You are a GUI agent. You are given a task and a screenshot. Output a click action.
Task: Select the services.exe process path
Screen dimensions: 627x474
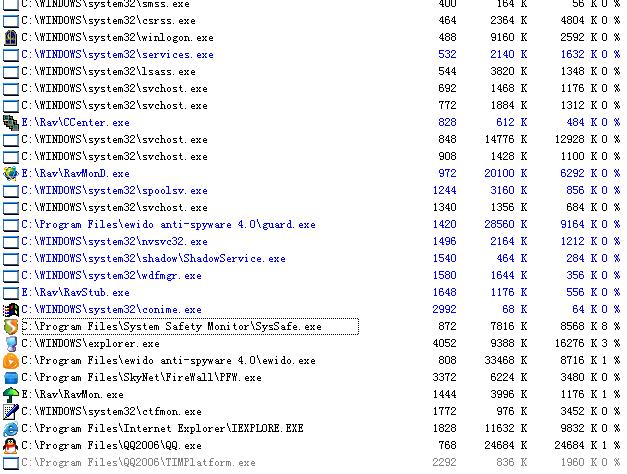click(x=117, y=54)
